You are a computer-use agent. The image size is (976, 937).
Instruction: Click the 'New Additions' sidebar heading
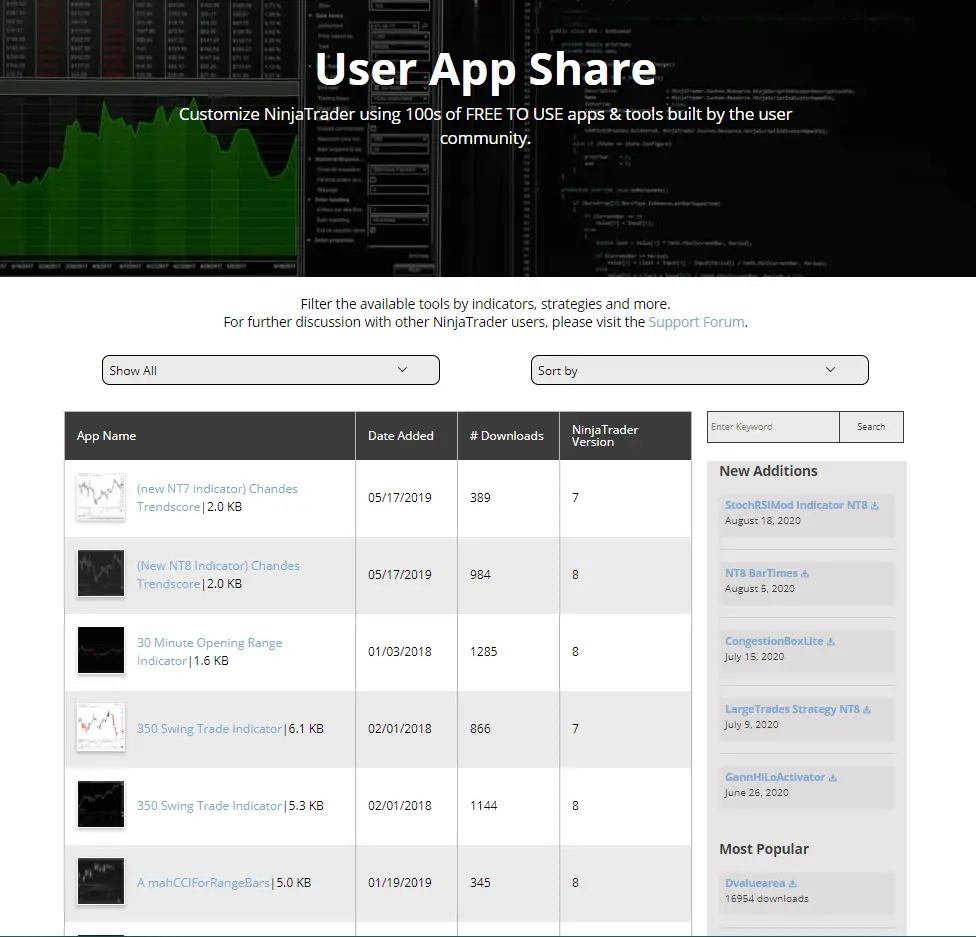[768, 471]
